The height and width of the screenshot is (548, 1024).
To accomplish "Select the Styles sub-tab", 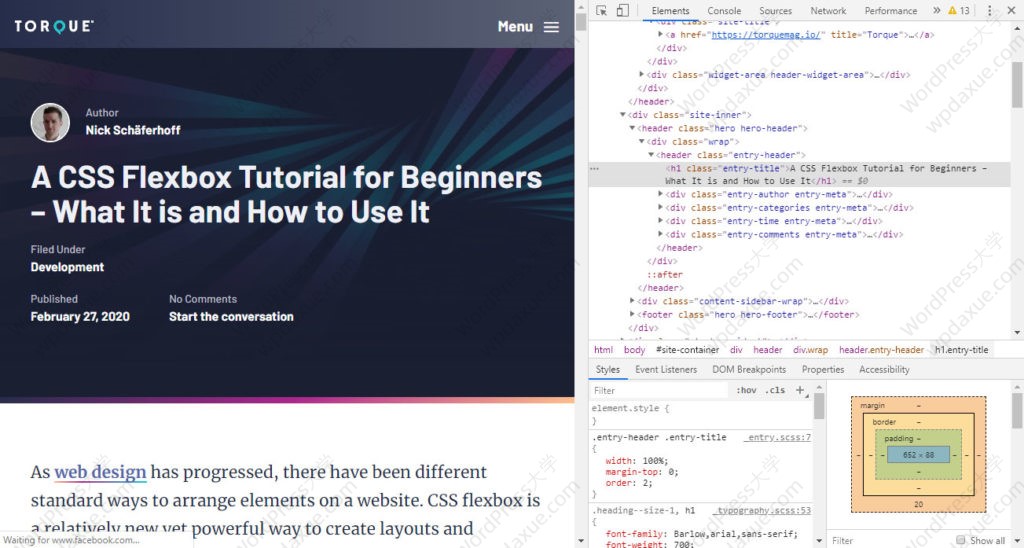I will [607, 370].
